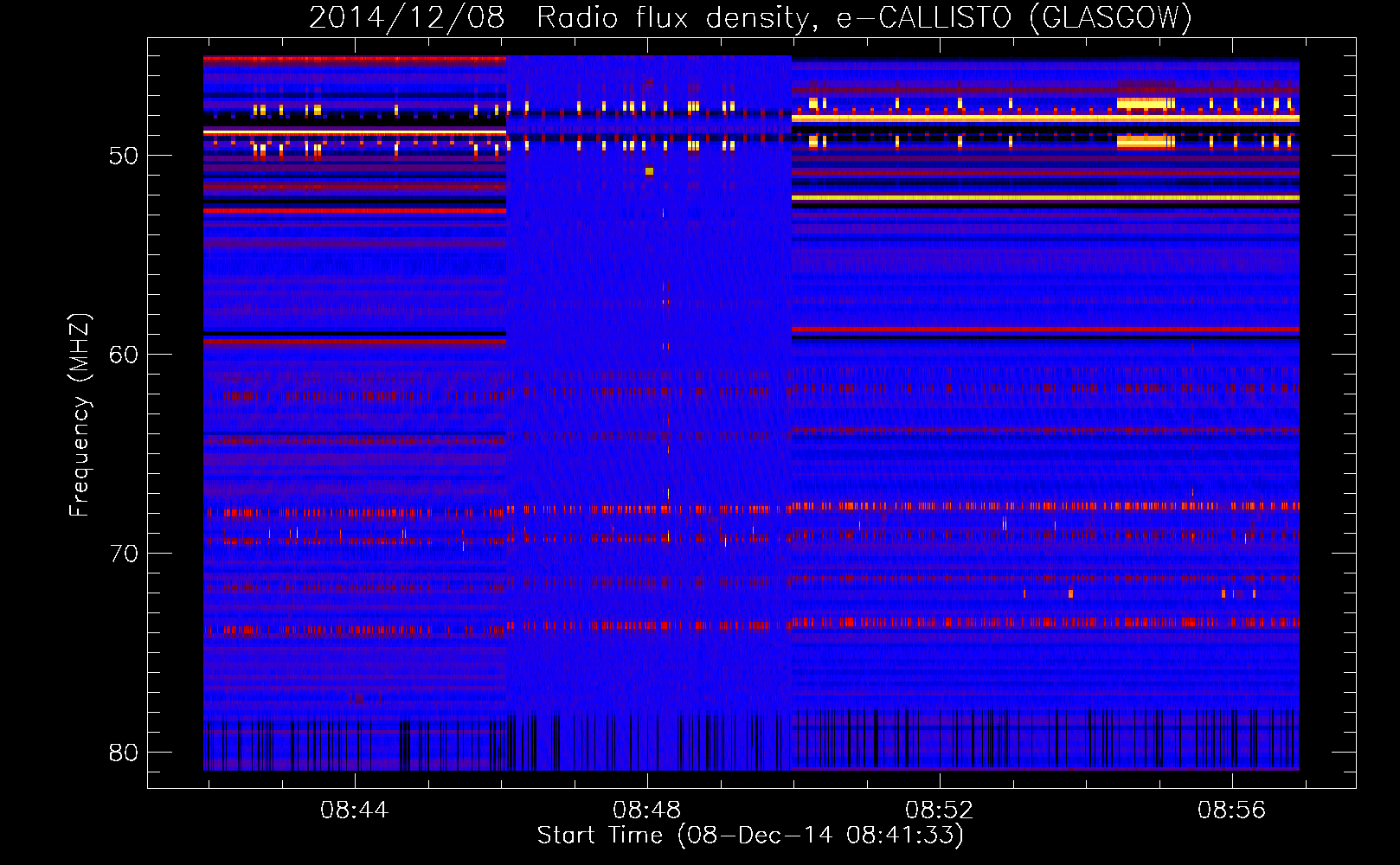Select the 'e-CALLISTO (GLASGOW)' title text

1014,17
